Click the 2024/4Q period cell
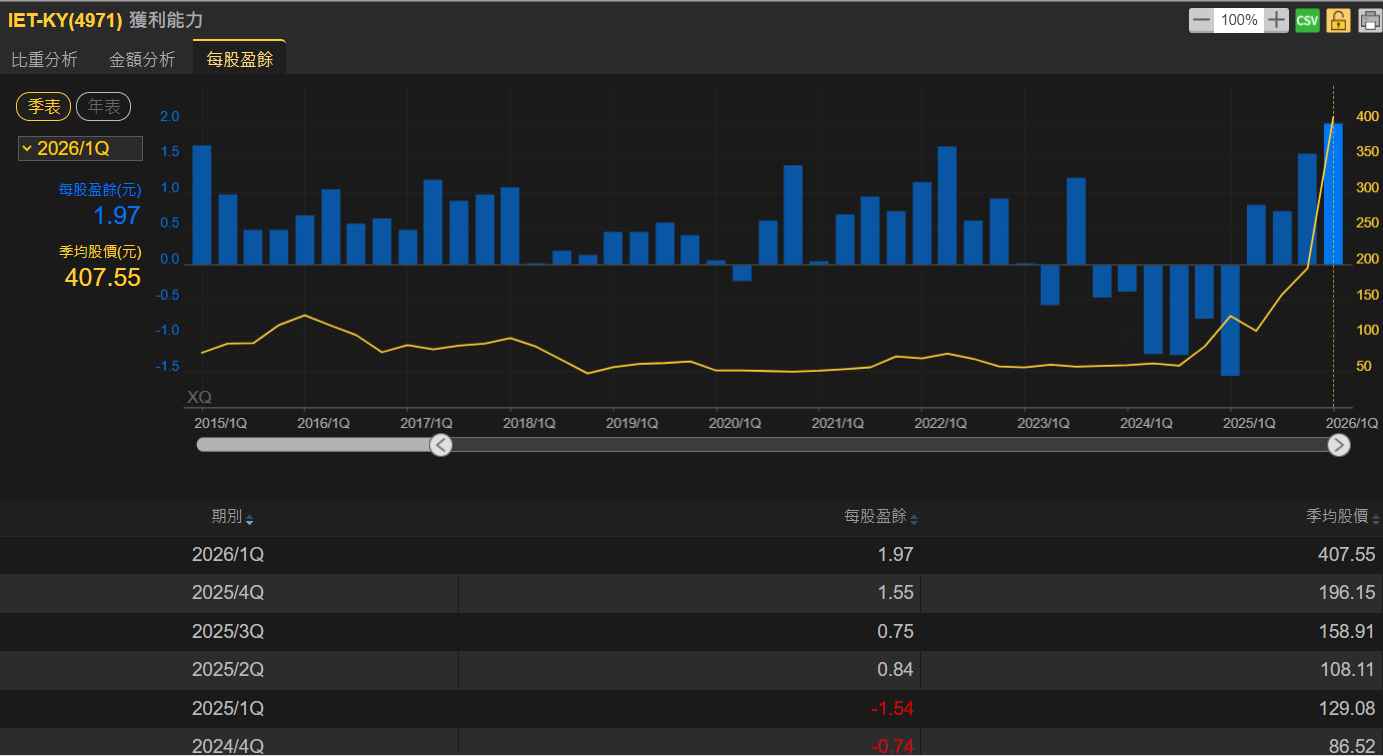1383x756 pixels. tap(228, 745)
